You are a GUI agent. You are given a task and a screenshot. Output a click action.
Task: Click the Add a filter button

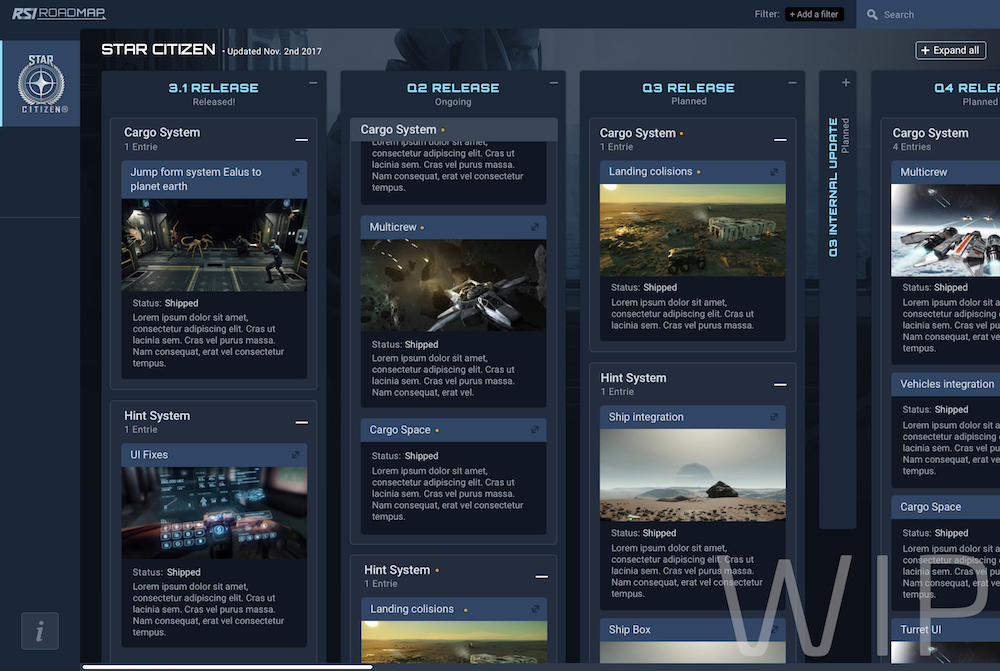(814, 15)
